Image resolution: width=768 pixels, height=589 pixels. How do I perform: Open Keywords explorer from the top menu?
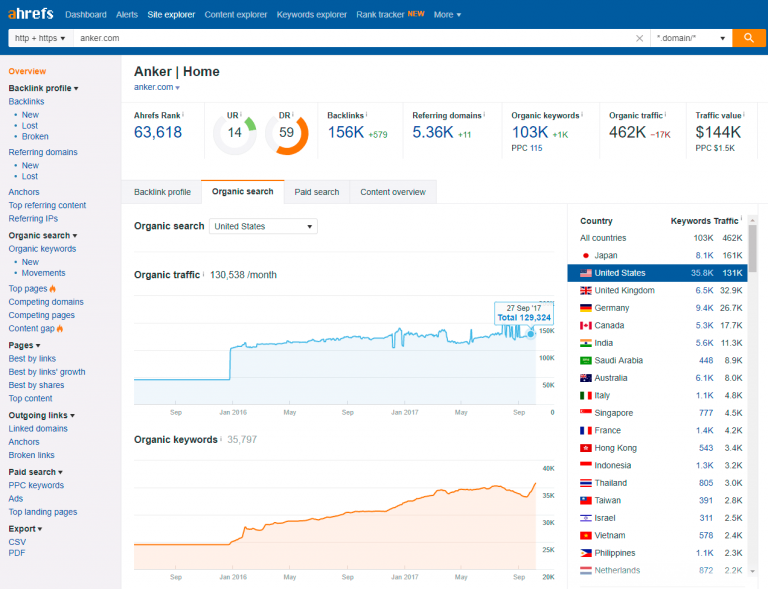pos(311,15)
